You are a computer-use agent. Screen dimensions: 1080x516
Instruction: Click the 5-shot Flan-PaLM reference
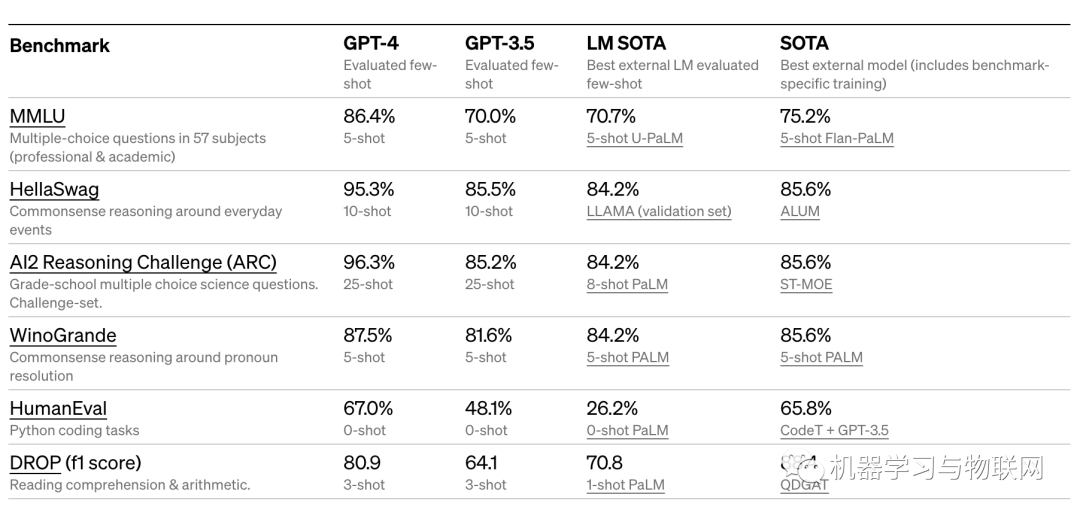pos(836,139)
